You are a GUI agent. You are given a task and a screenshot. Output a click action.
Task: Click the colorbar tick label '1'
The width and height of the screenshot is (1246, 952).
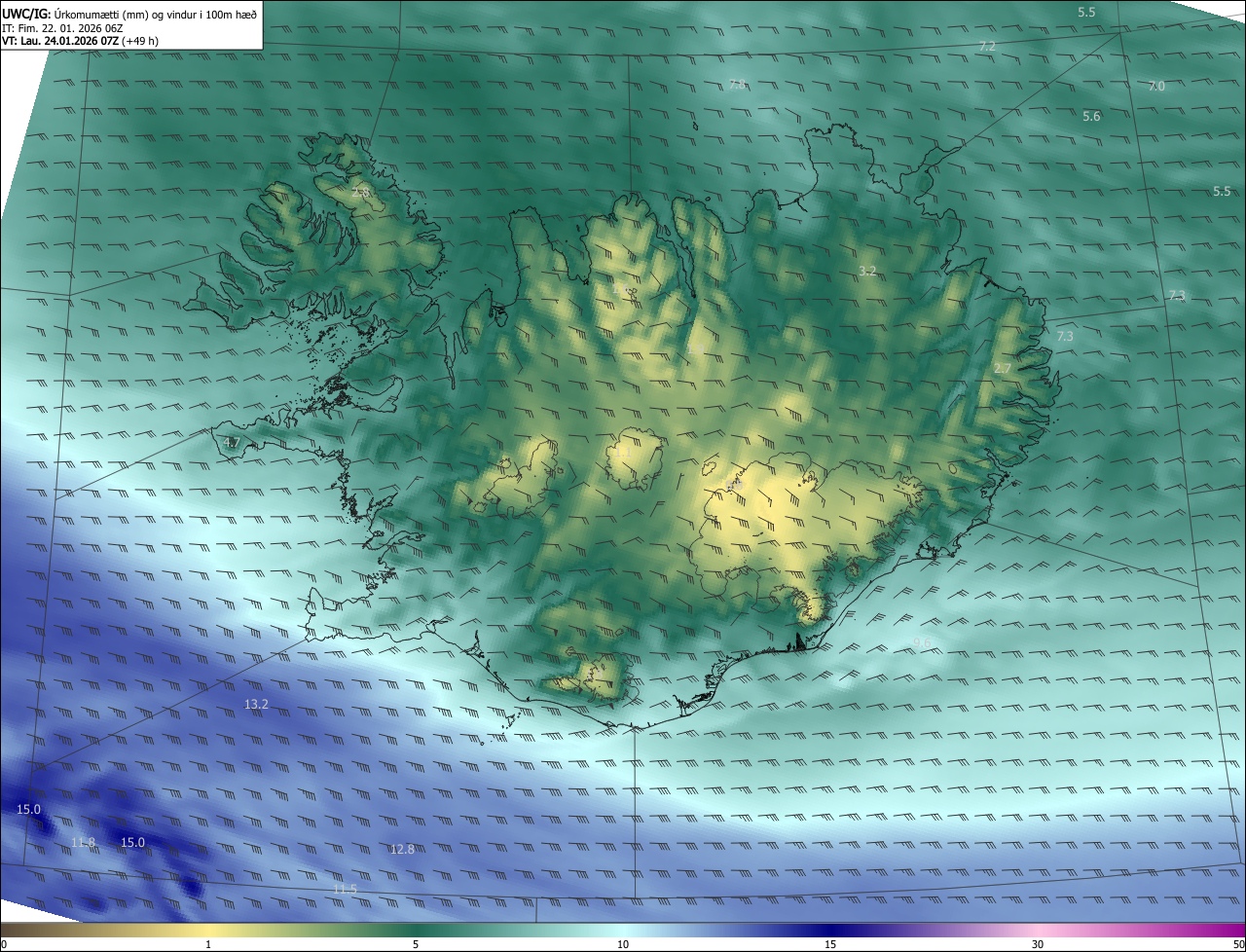coord(208,944)
